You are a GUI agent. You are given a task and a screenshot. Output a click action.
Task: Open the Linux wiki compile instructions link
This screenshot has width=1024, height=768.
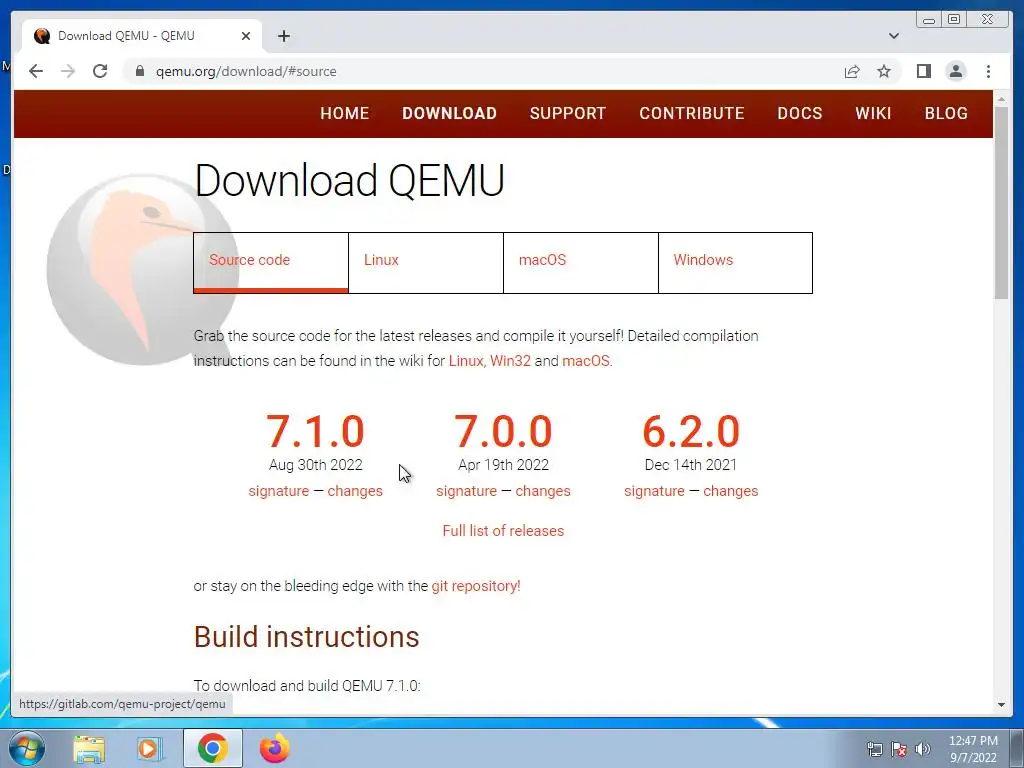tap(466, 360)
